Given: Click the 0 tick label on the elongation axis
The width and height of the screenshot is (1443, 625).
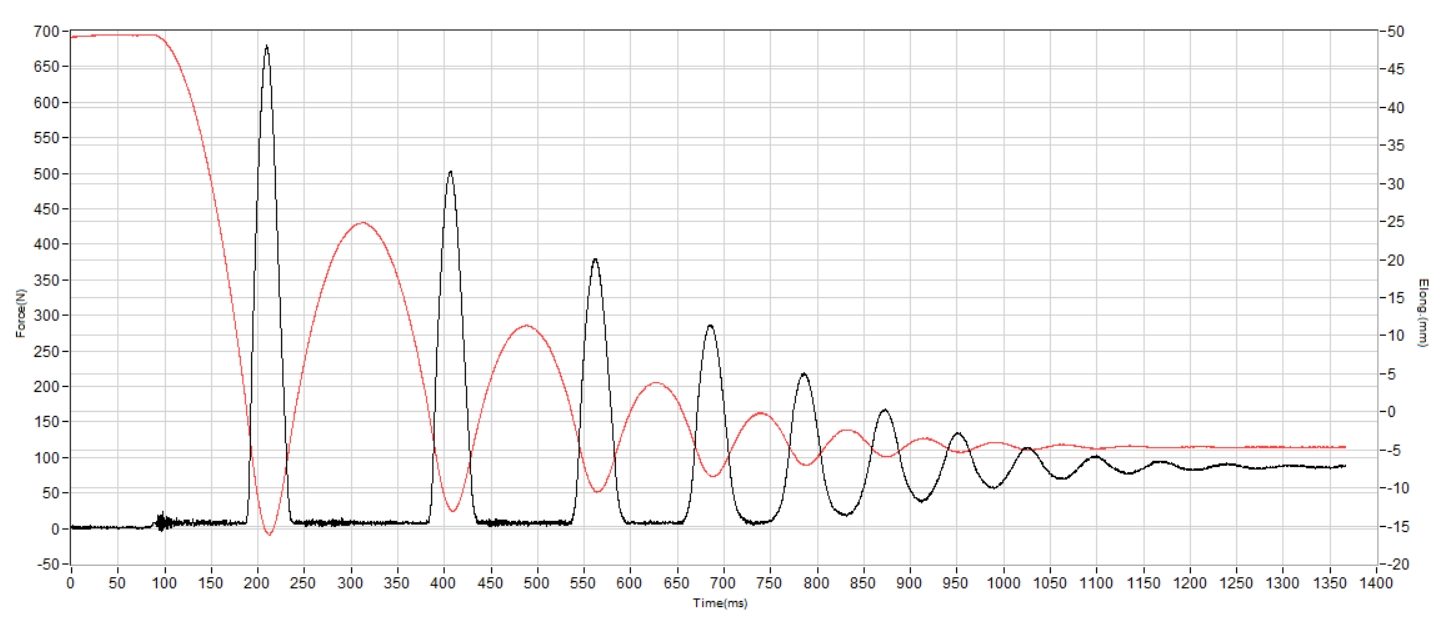Looking at the screenshot, I should [x=1388, y=412].
